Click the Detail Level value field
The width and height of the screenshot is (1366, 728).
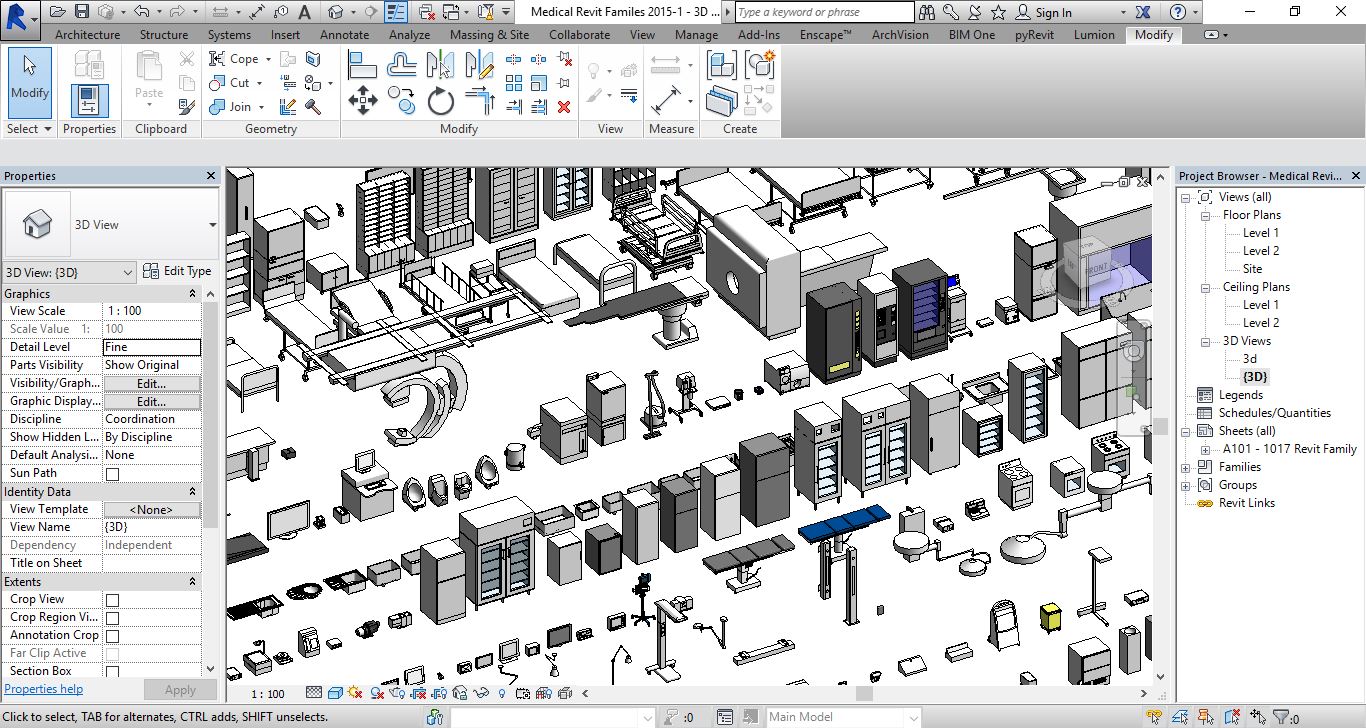coord(151,347)
